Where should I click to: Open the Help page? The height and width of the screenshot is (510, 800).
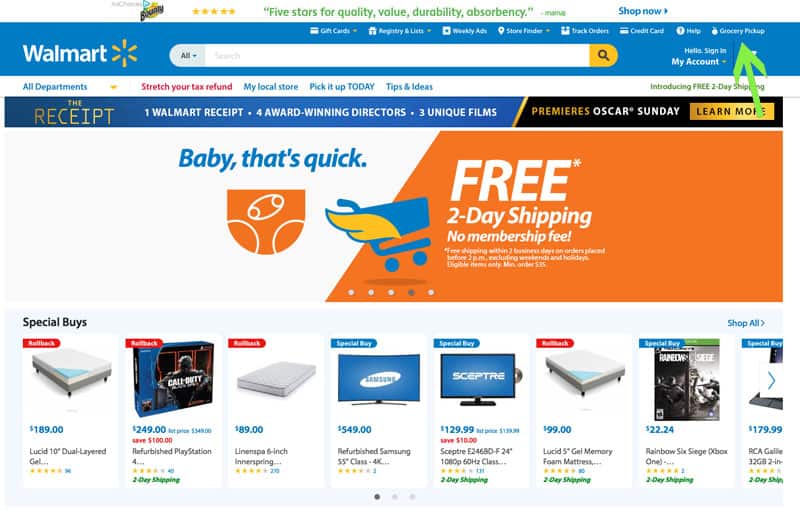(x=688, y=31)
